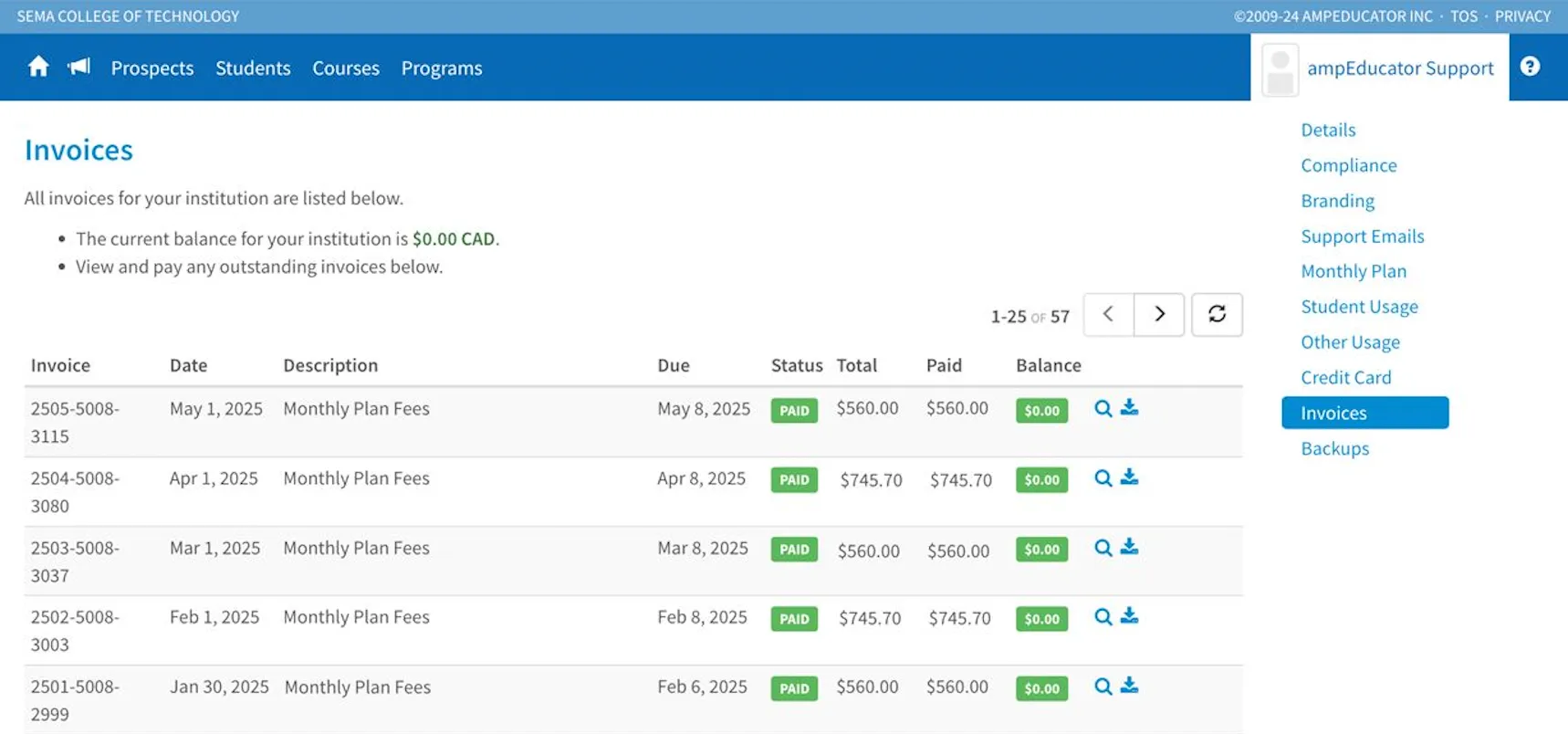Image resolution: width=1568 pixels, height=734 pixels.
Task: Click the ampEducator Support user name
Action: [1400, 68]
